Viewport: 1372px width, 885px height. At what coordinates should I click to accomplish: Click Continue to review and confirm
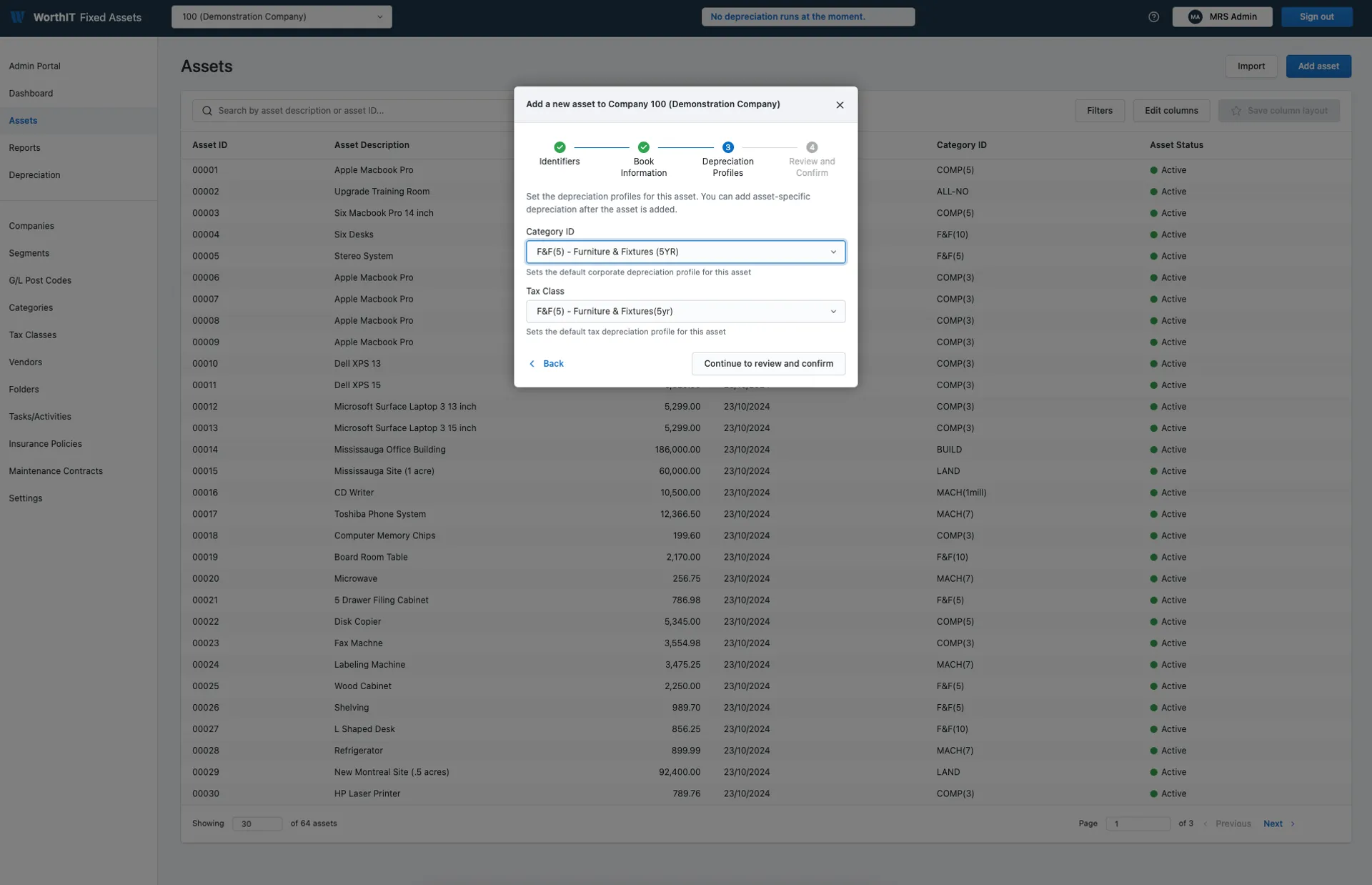[768, 363]
